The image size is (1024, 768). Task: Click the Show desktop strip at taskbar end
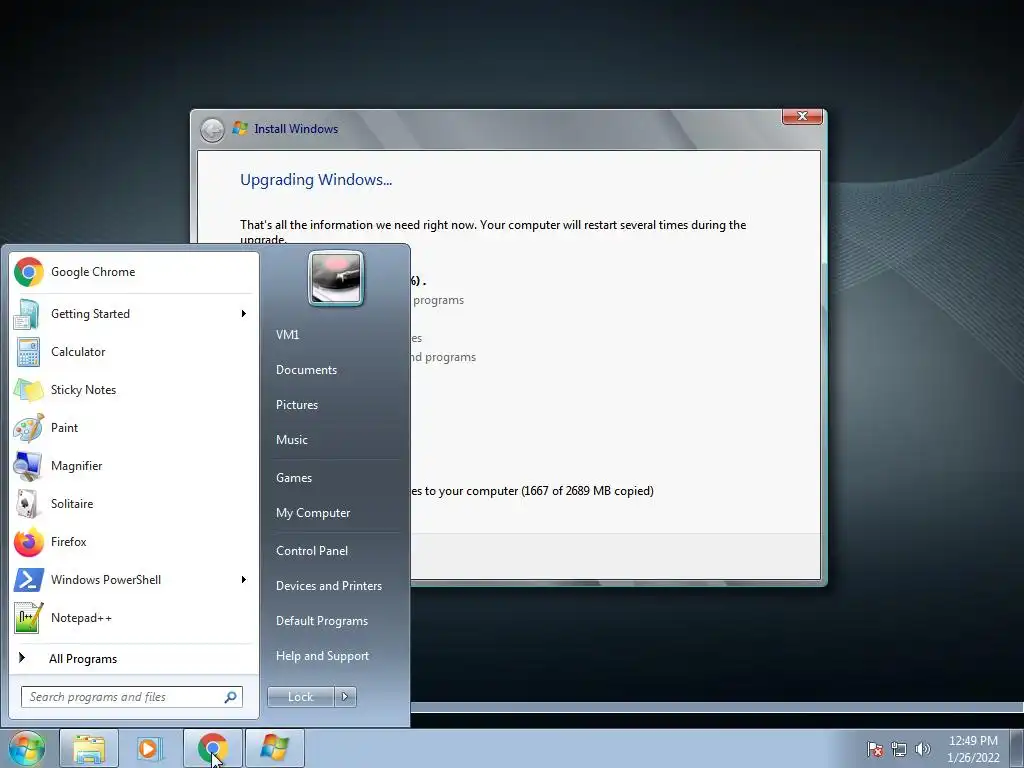click(1017, 748)
